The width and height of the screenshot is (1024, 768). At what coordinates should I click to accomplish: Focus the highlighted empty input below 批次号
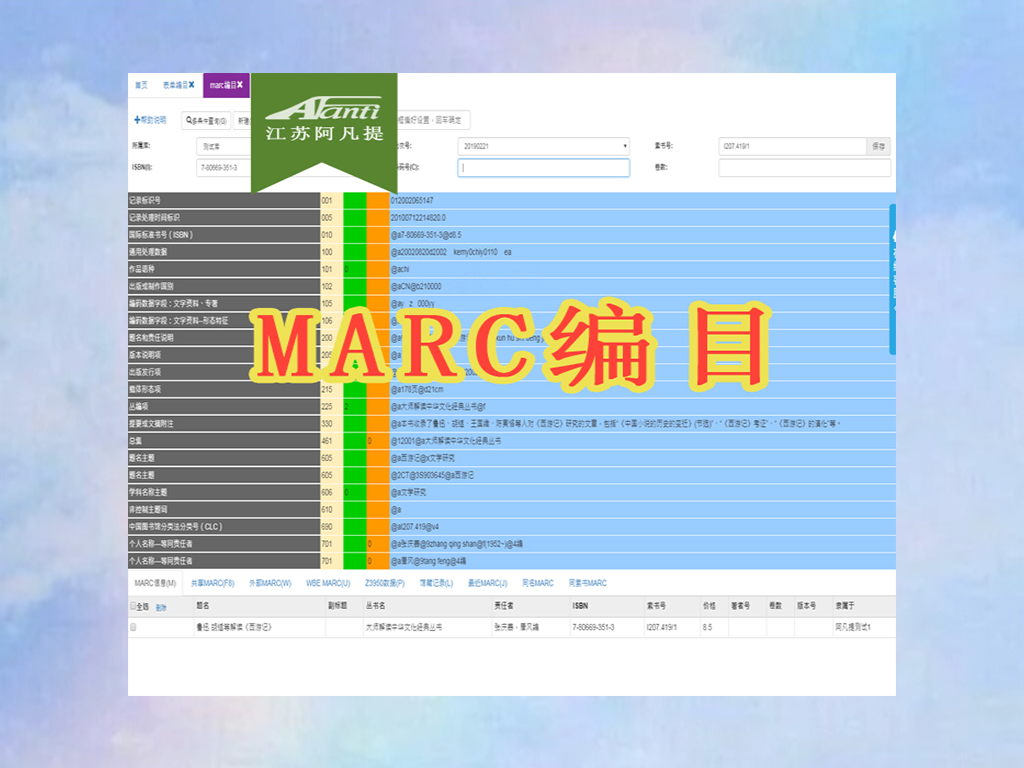pyautogui.click(x=543, y=168)
